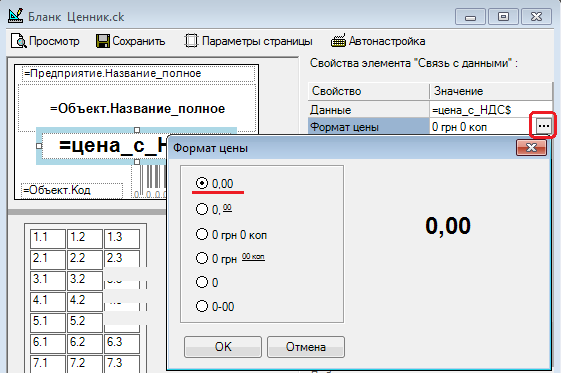The height and width of the screenshot is (373, 561).
Task: Open the Формат цены ellipsis button
Action: click(x=543, y=126)
